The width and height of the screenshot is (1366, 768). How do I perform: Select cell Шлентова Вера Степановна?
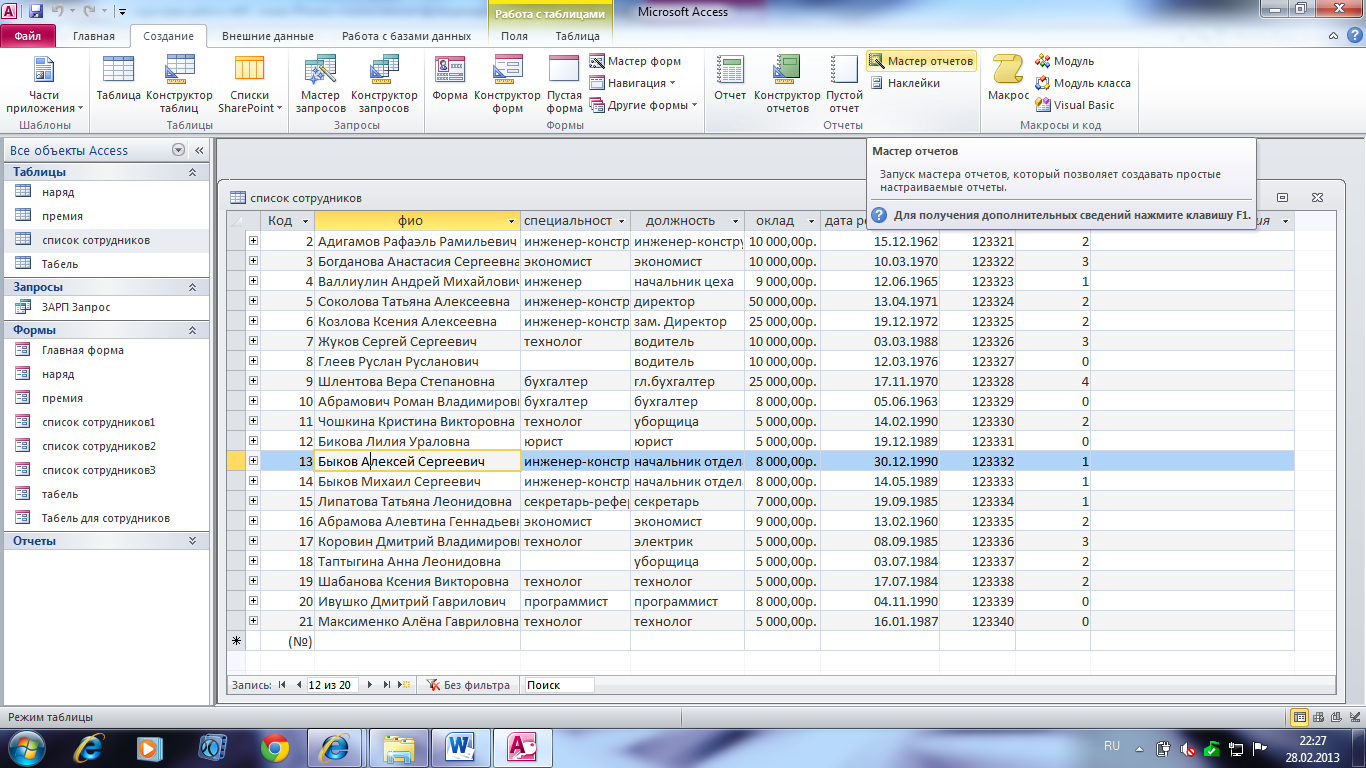(417, 381)
